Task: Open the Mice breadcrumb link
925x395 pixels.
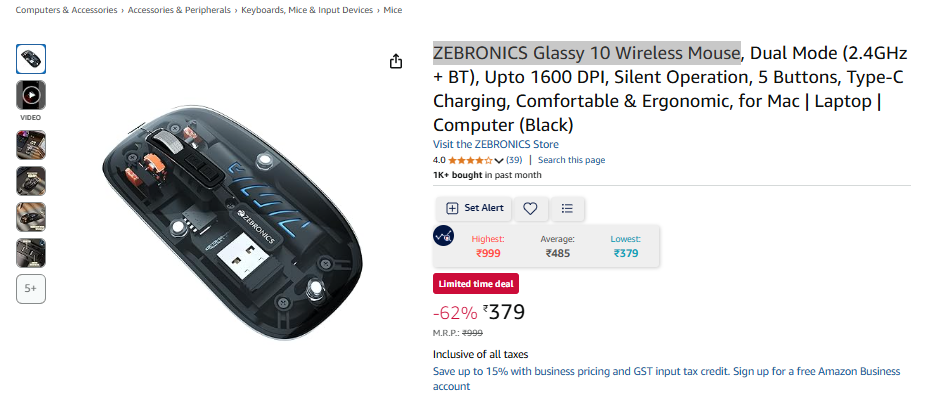Action: (393, 10)
